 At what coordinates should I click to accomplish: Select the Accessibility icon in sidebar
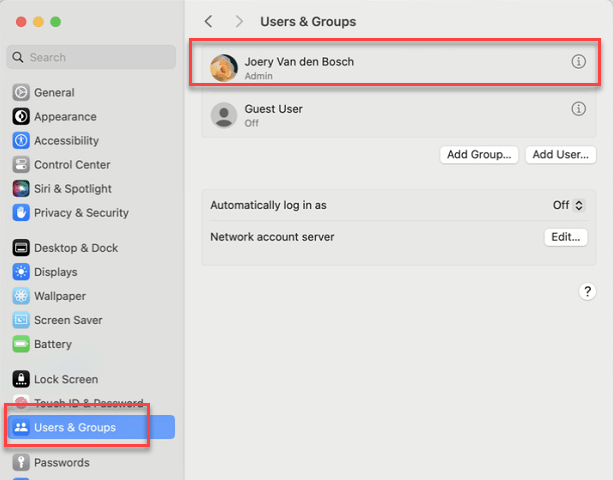click(21, 141)
